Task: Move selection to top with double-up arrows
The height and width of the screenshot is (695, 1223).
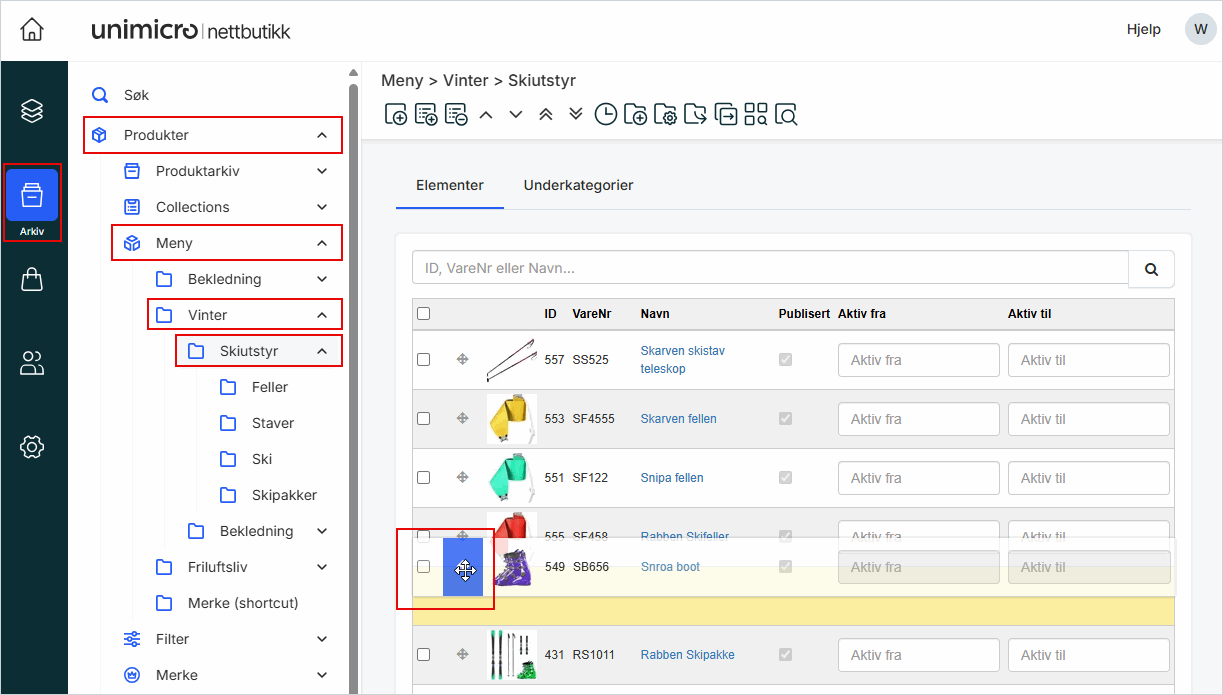Action: [545, 114]
